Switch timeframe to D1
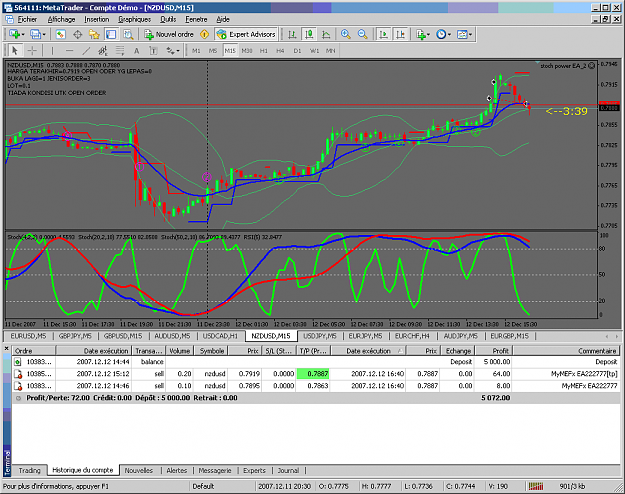The image size is (625, 494). (297, 51)
